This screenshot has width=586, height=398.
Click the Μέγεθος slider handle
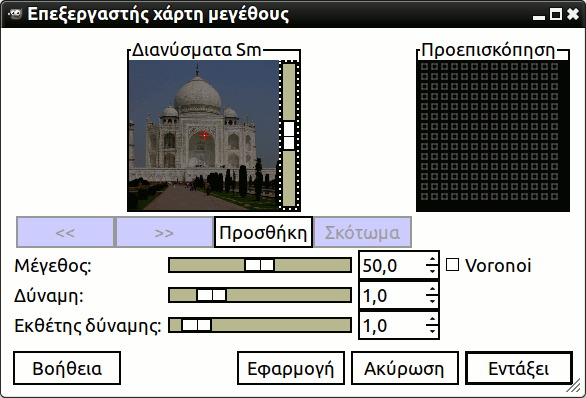coord(259,265)
